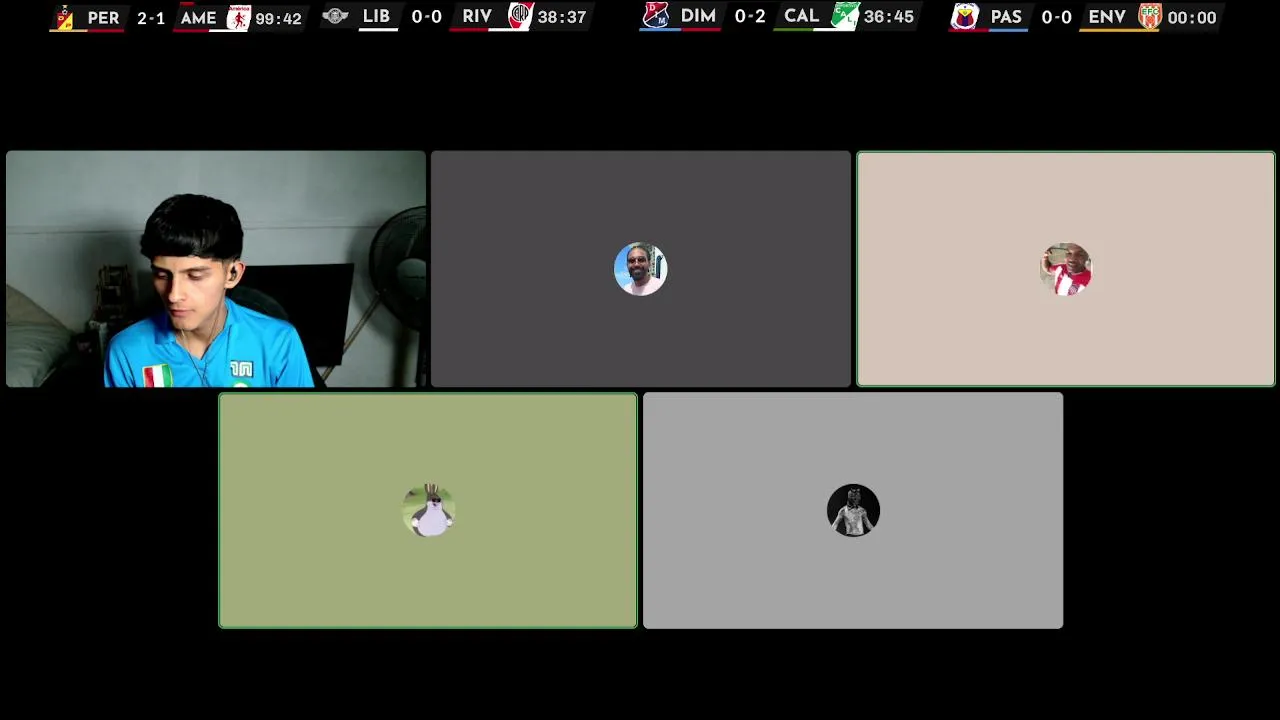Viewport: 1280px width, 720px height.
Task: Click the CAL team abbreviation
Action: coord(802,17)
